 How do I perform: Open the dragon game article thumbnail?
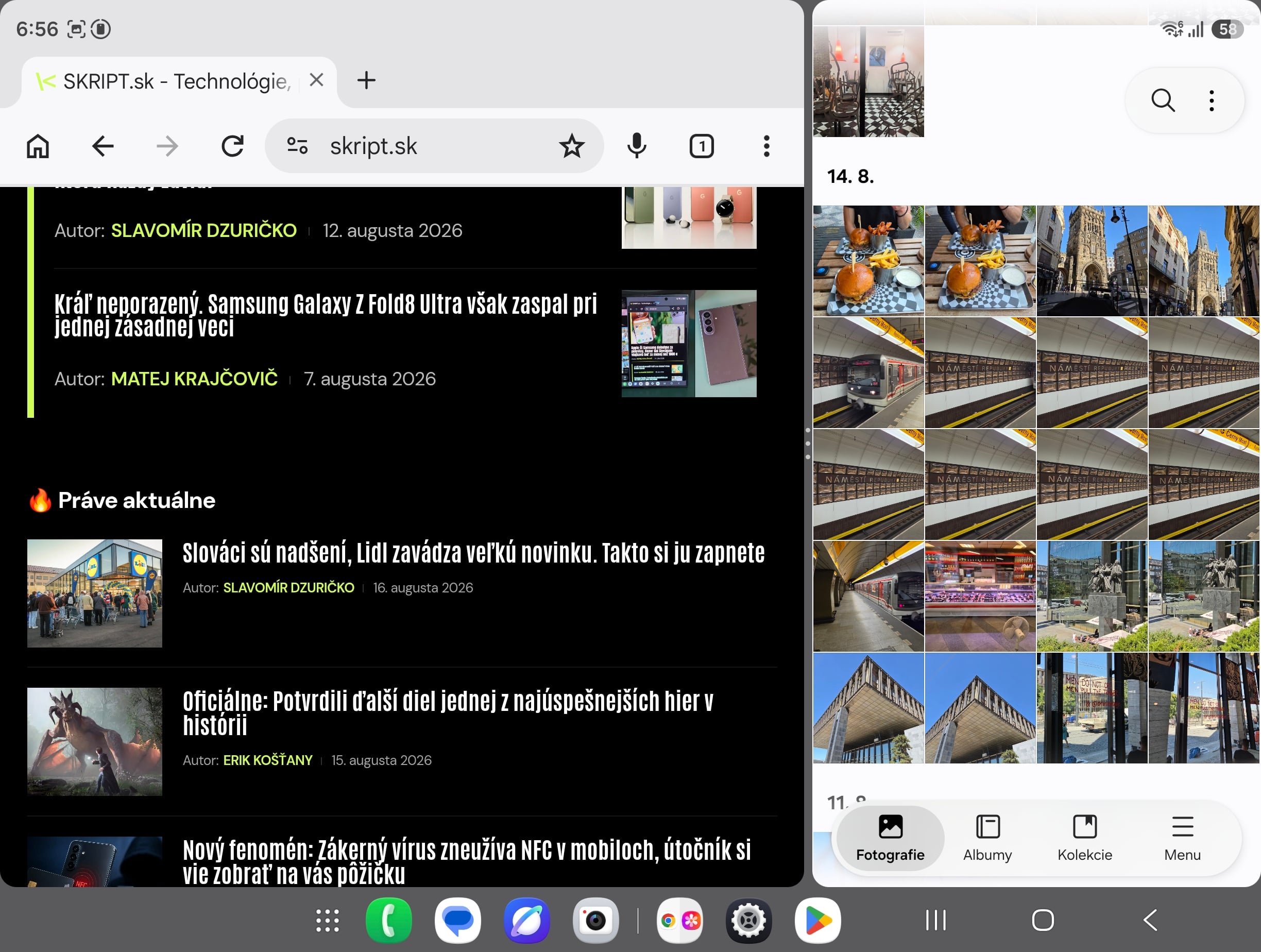coord(95,742)
